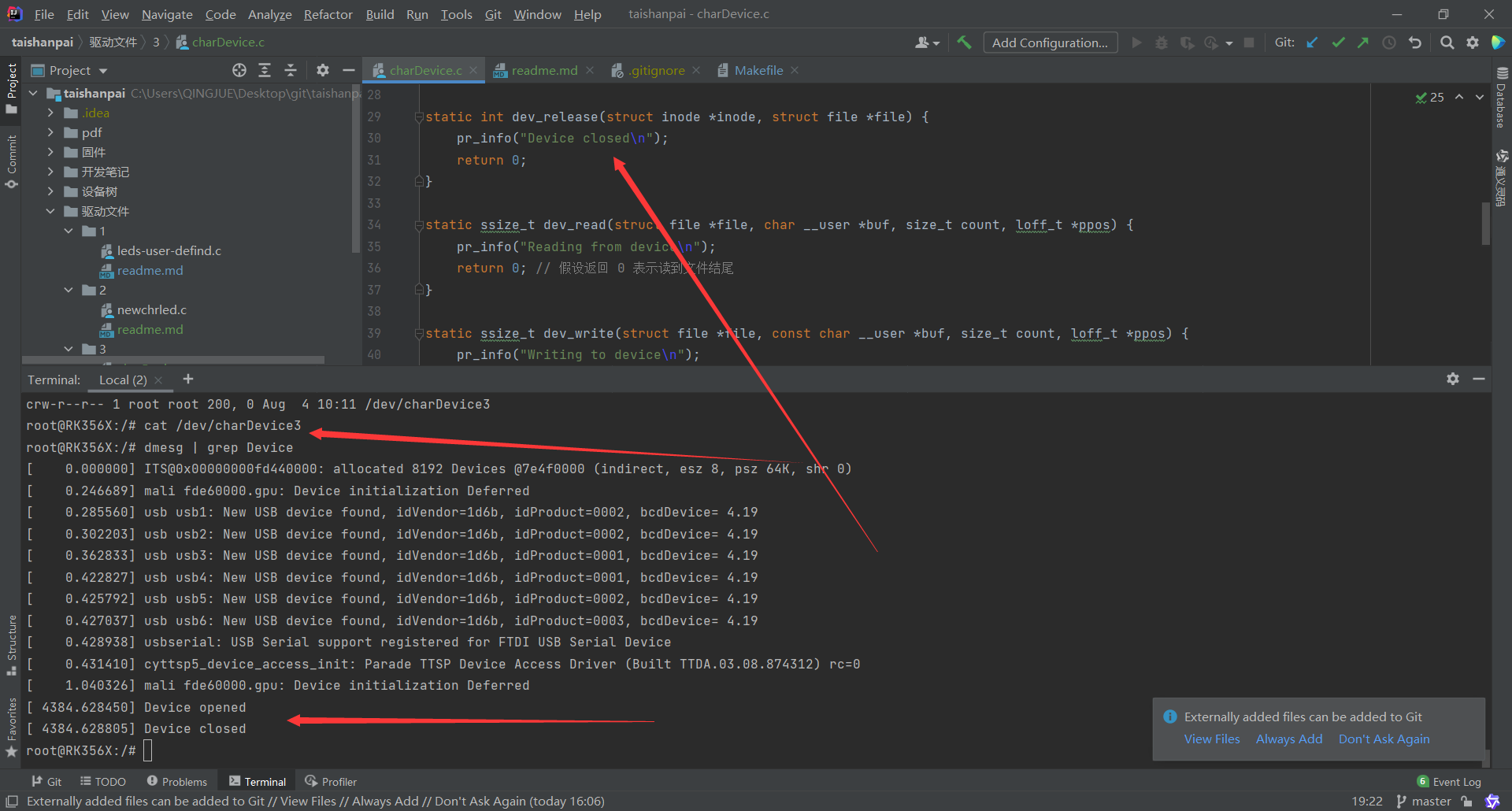Toggle the Commit tool window sidebar button
Screen dimensions: 1512x811
tap(12, 161)
